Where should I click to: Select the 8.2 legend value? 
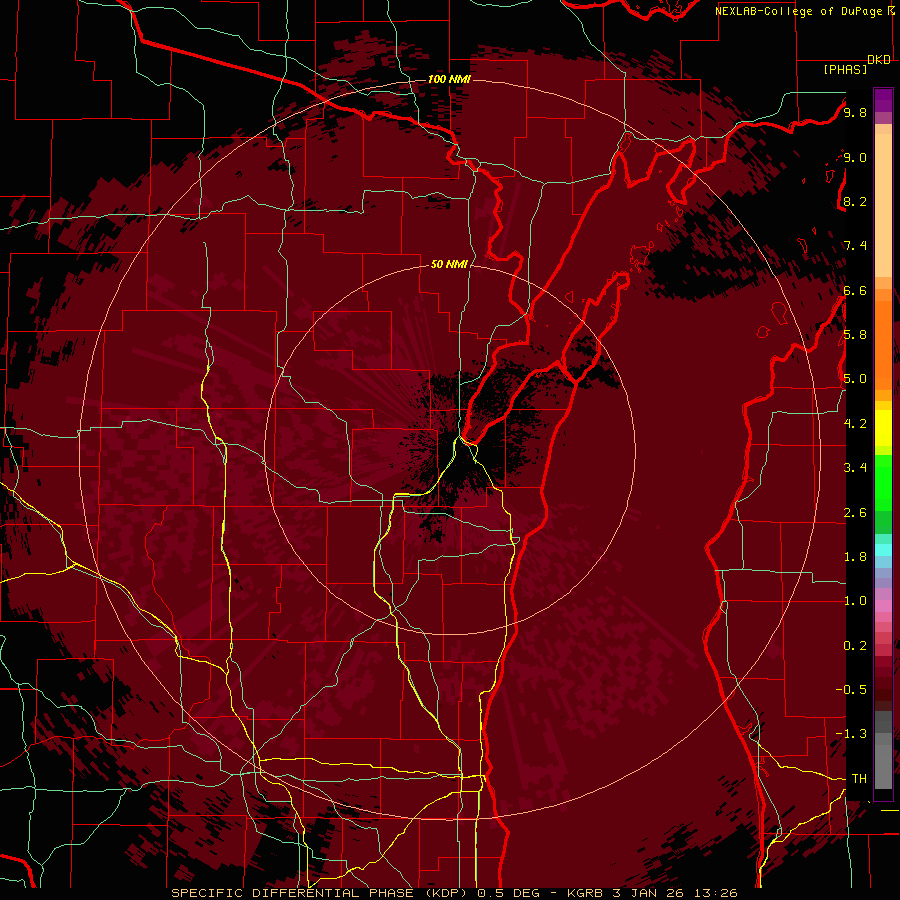tap(855, 201)
